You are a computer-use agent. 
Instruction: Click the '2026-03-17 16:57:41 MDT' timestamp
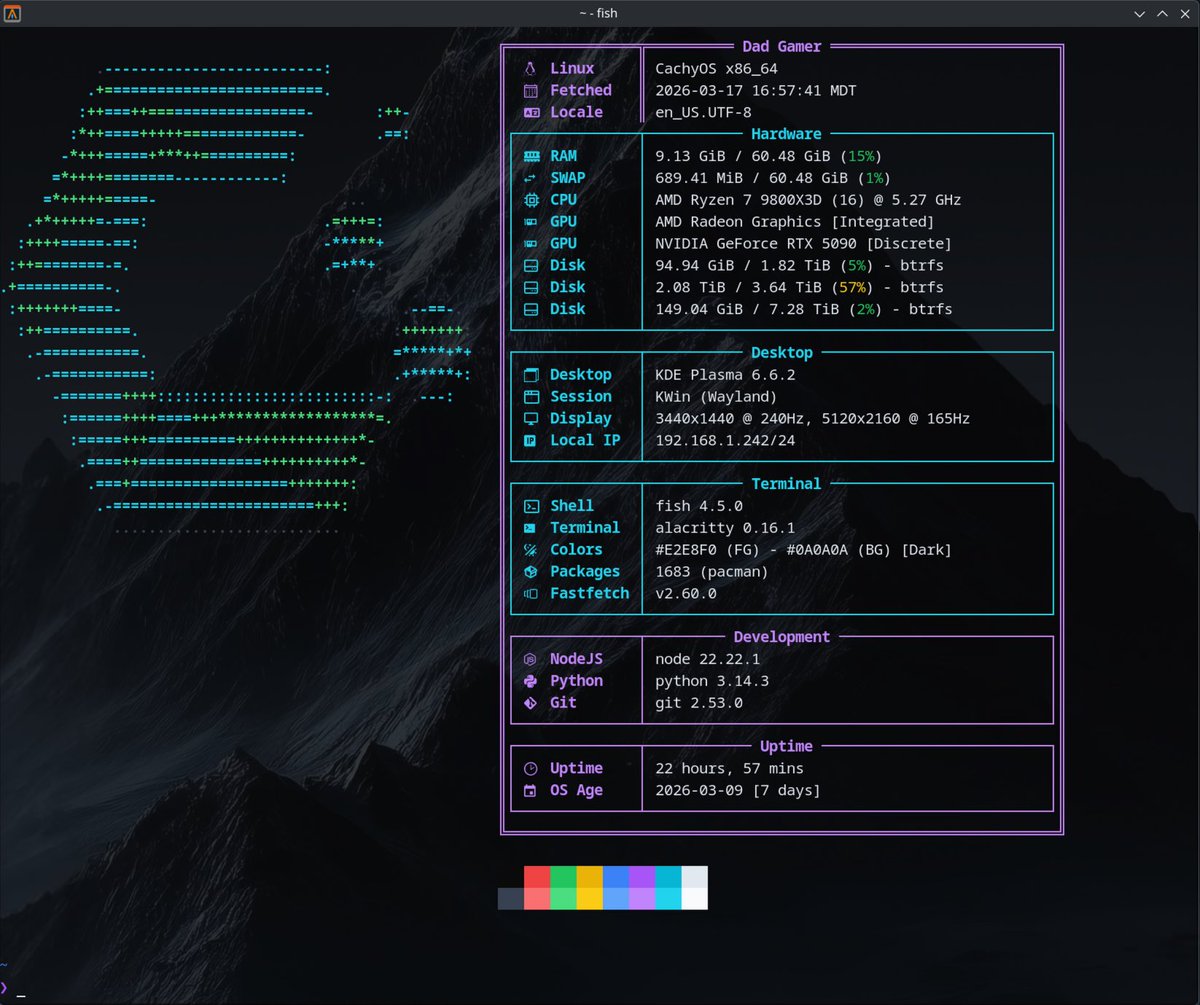(x=756, y=91)
